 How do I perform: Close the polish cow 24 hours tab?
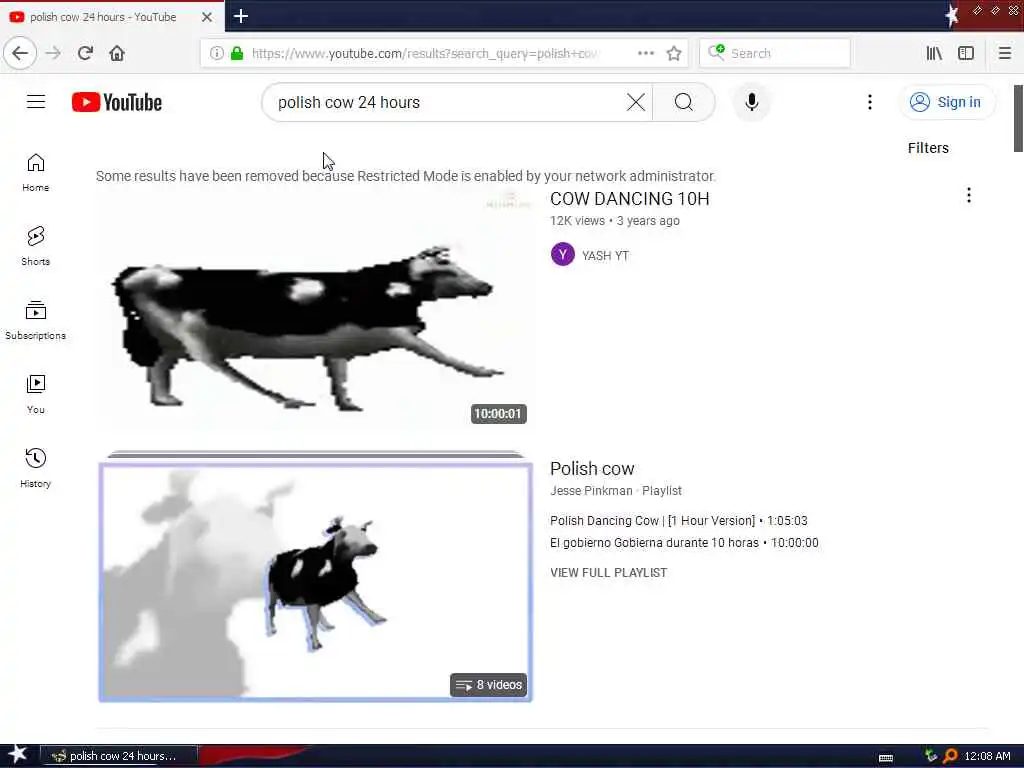[x=207, y=17]
